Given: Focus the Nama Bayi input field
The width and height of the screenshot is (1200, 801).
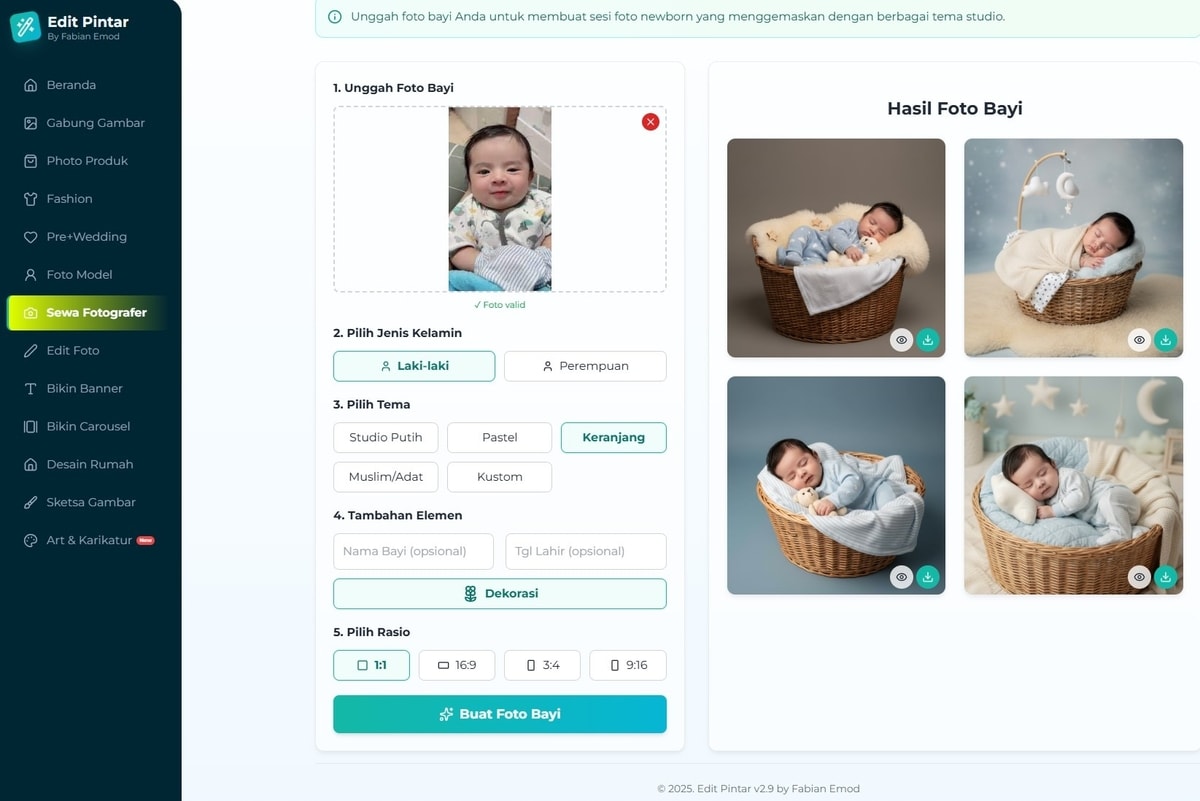Looking at the screenshot, I should [x=413, y=551].
